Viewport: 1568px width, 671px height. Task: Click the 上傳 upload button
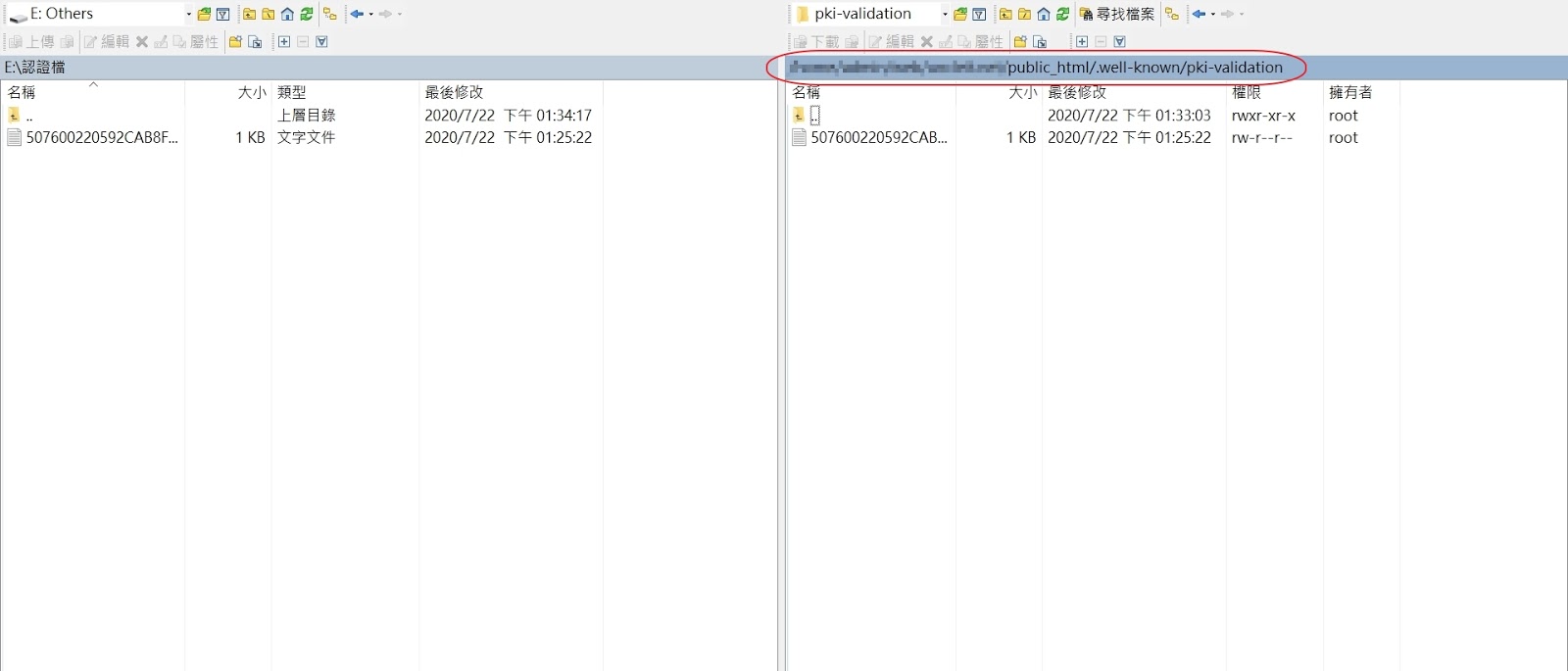pyautogui.click(x=31, y=41)
